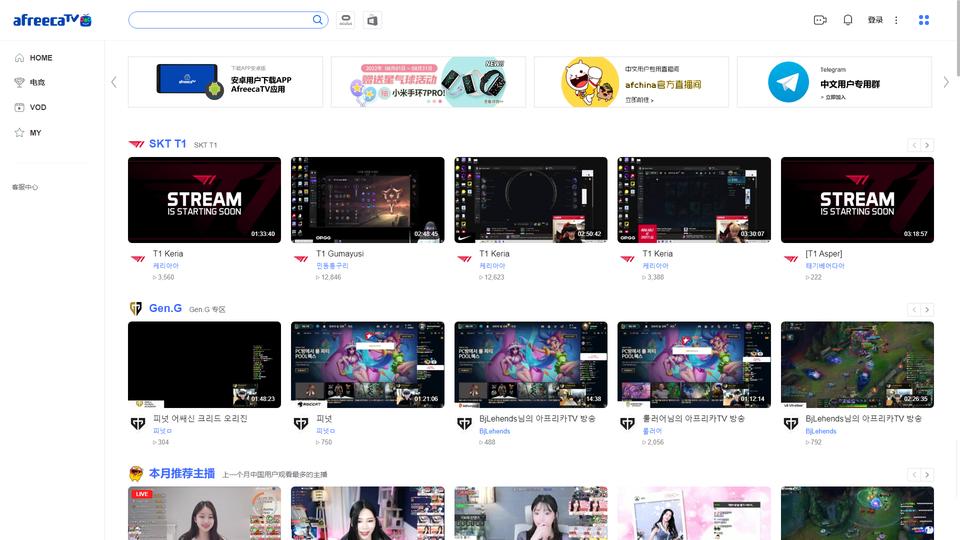Click T1 avatar beside [T1 Asper]
The width and height of the screenshot is (960, 540).
click(791, 259)
